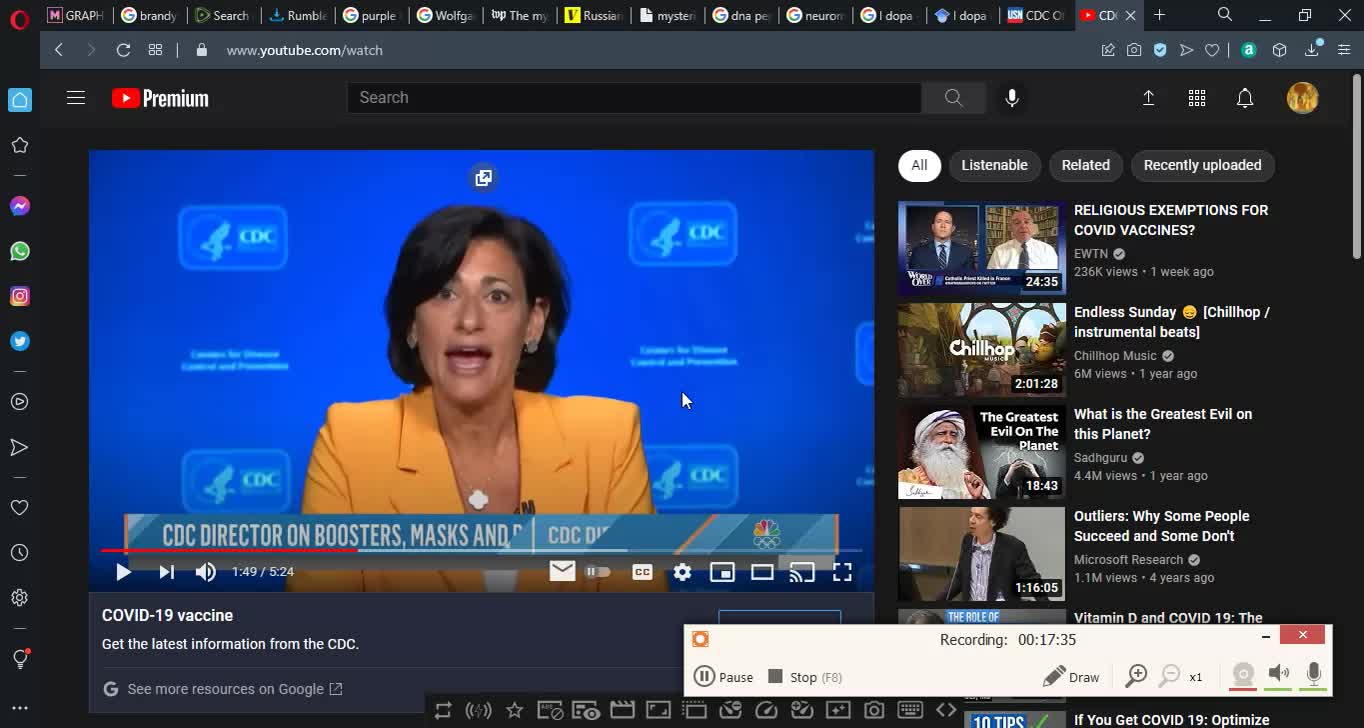Cast video with Play on TV
1364x728 pixels.
pyautogui.click(x=802, y=572)
